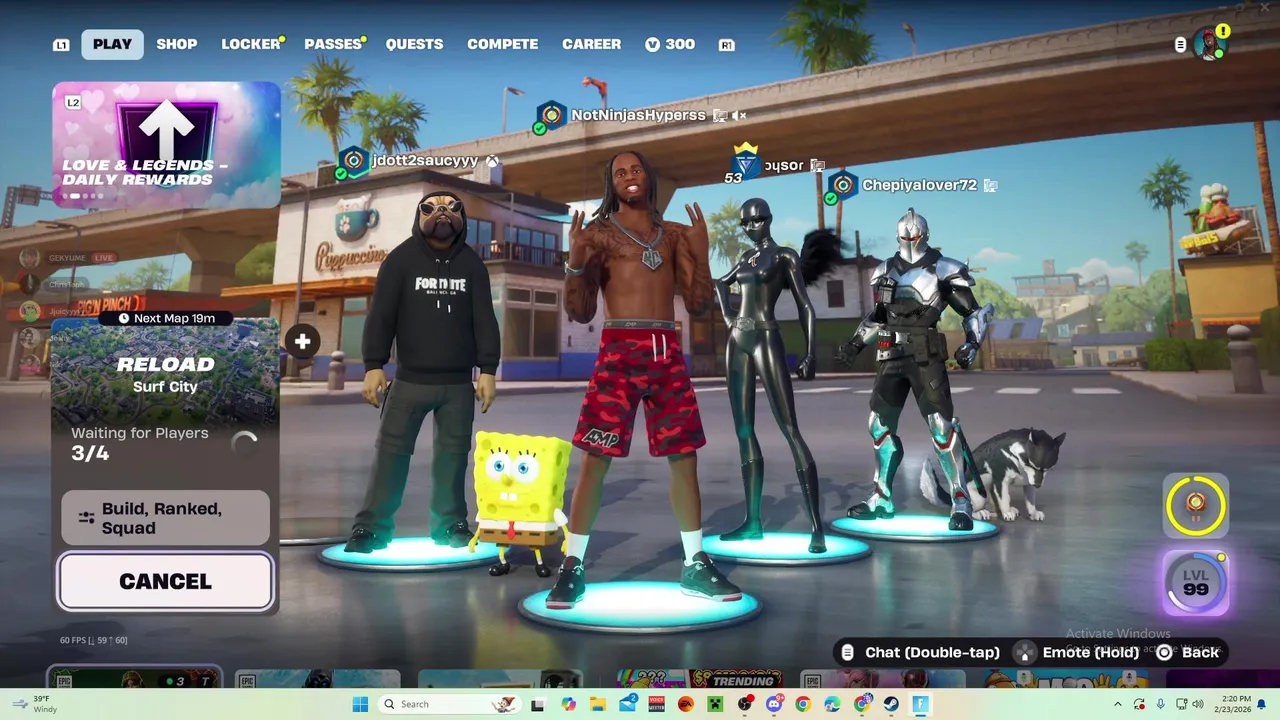Invite a player with the plus icon

coord(302,342)
